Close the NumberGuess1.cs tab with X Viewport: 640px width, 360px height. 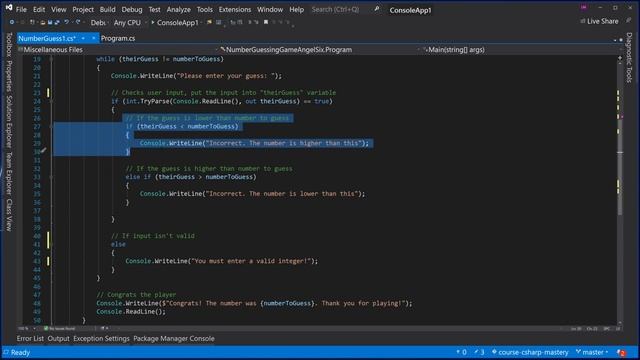[x=93, y=38]
